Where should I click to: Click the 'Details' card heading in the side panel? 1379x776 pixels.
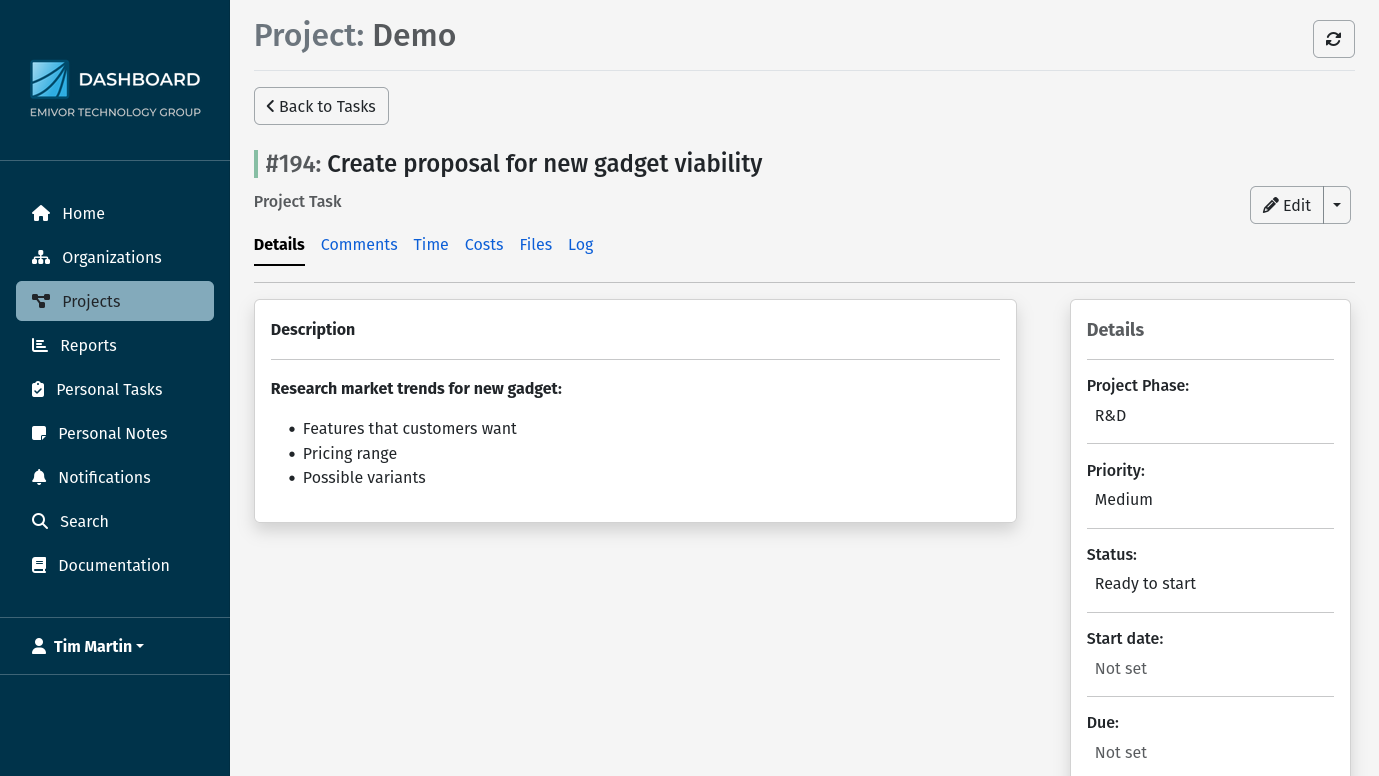point(1115,329)
